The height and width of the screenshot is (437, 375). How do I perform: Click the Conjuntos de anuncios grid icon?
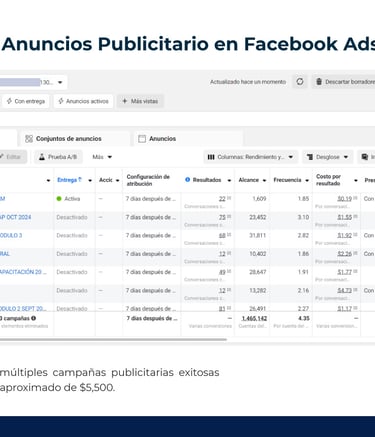click(29, 139)
